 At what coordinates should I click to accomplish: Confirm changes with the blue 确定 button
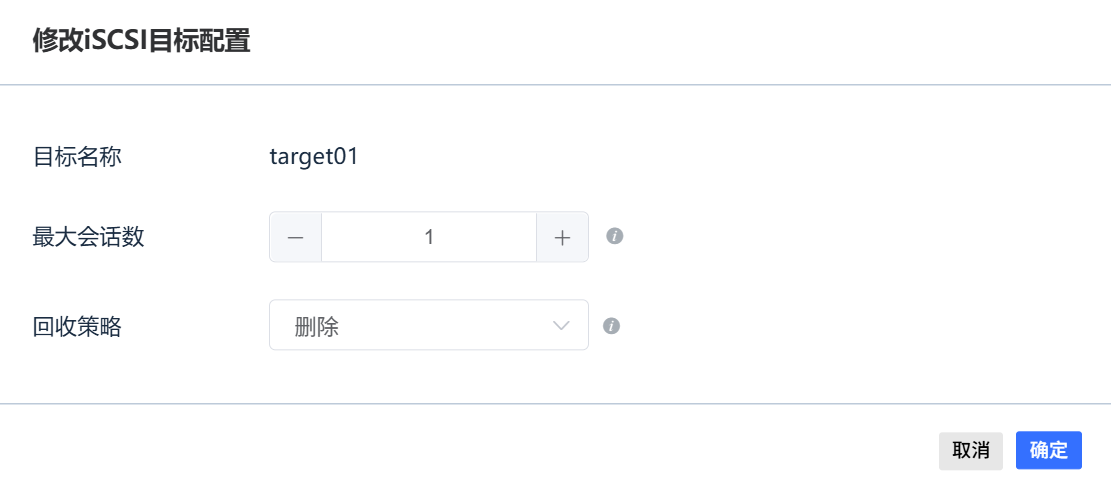pos(1049,451)
